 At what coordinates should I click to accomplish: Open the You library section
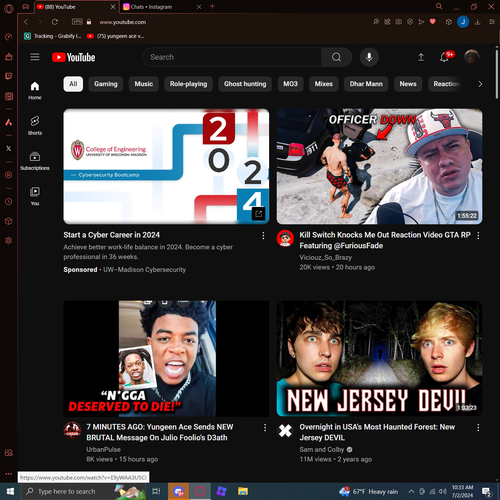(x=35, y=196)
